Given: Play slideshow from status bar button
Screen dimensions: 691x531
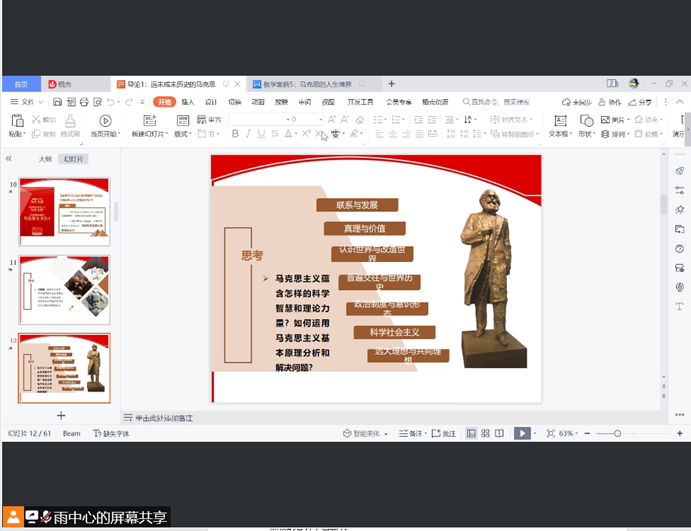Looking at the screenshot, I should coord(522,433).
